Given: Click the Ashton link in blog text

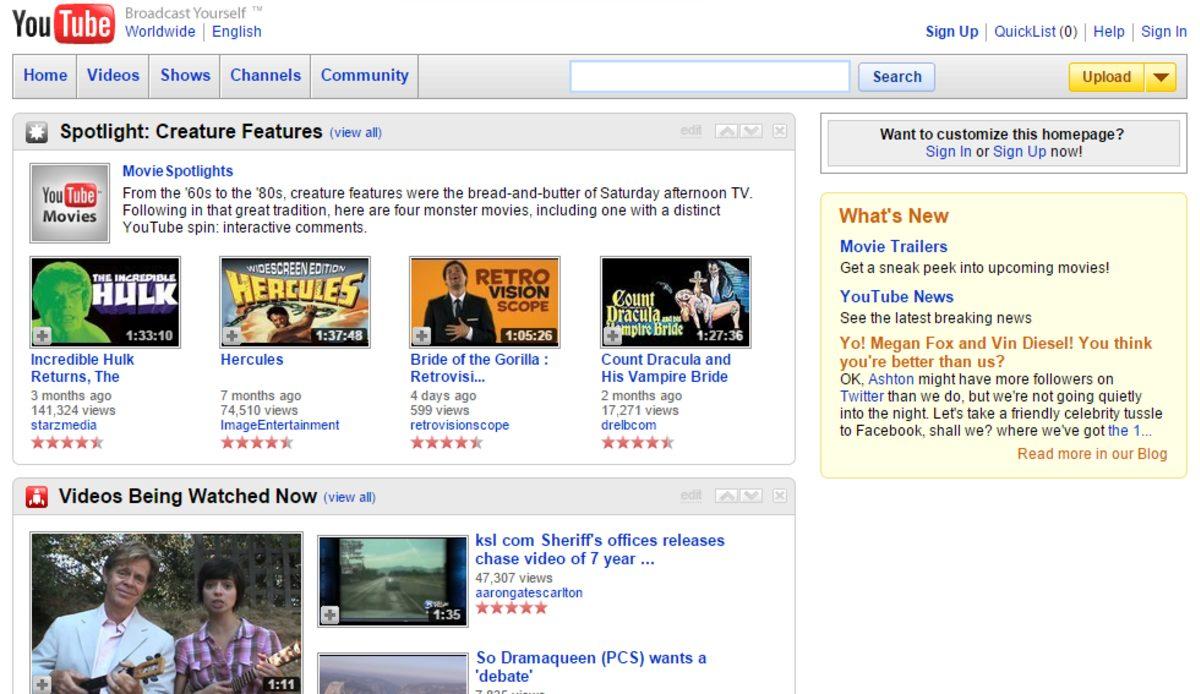Looking at the screenshot, I should [891, 379].
